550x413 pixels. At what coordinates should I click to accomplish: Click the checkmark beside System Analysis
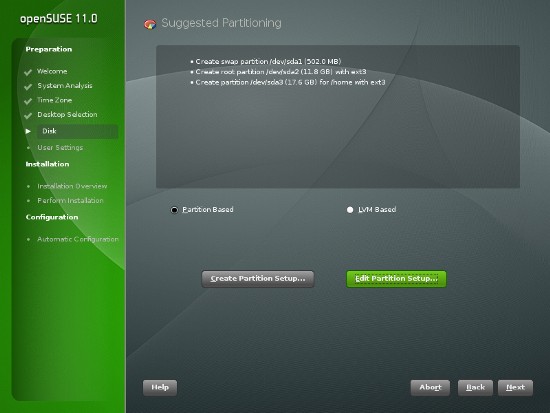tap(28, 87)
